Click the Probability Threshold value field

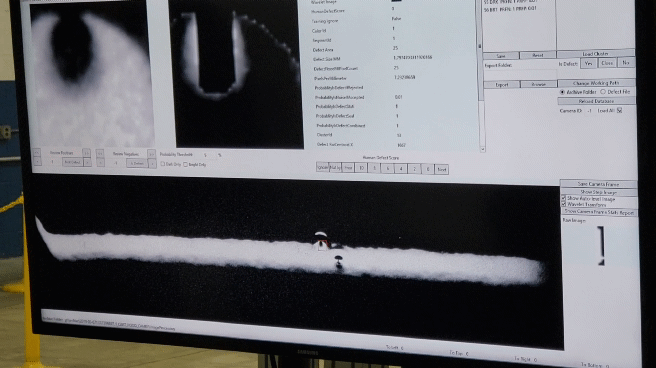click(206, 155)
